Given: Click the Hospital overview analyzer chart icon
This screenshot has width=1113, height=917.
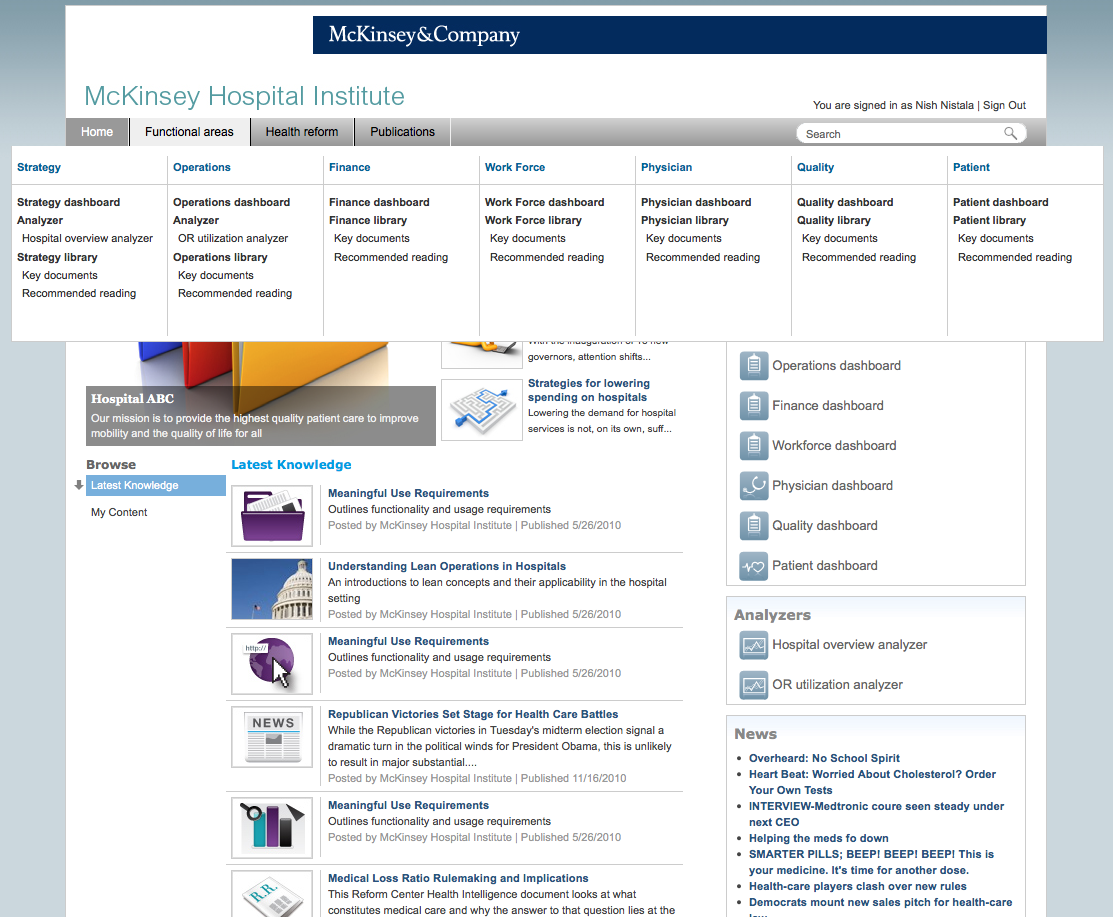Looking at the screenshot, I should tap(754, 645).
